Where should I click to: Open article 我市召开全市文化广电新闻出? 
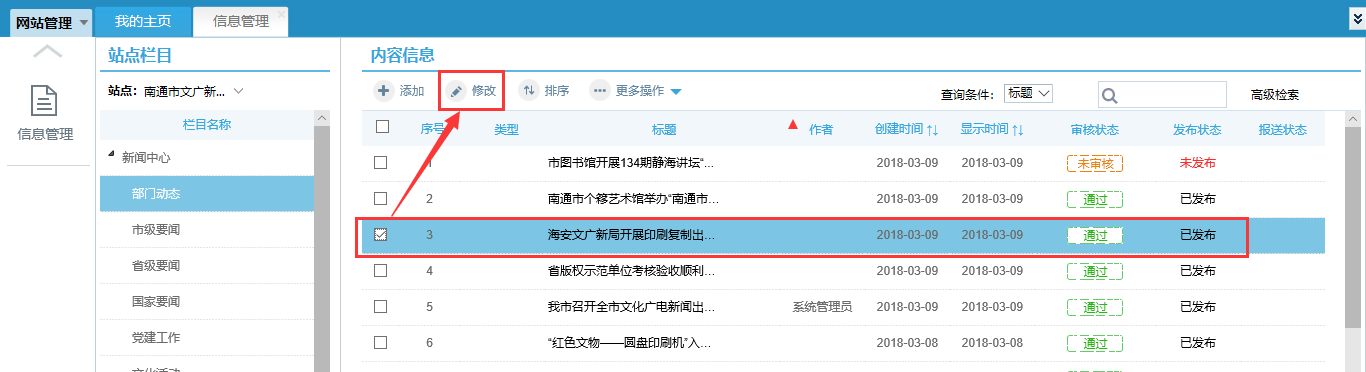click(631, 307)
